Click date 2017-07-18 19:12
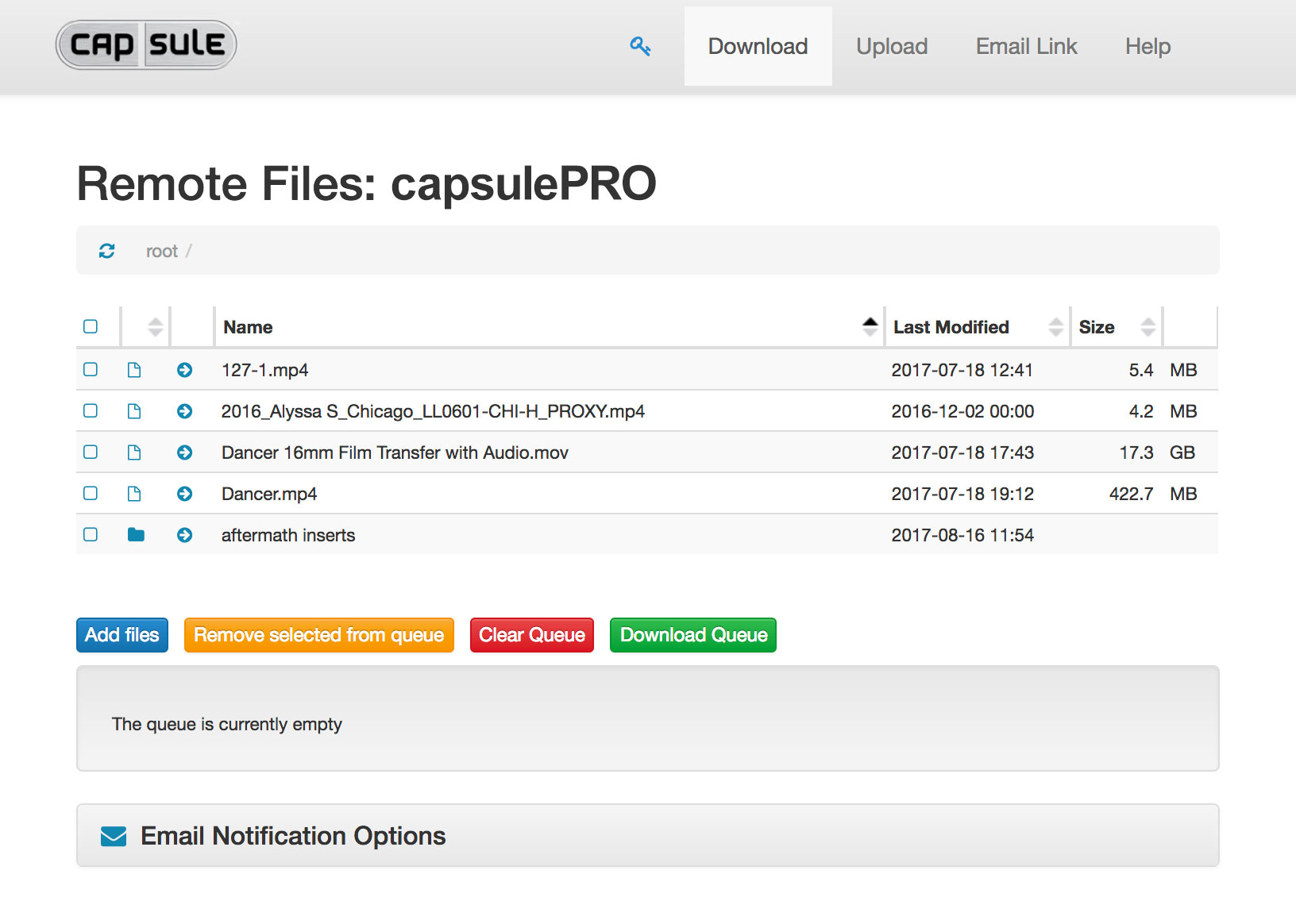The image size is (1296, 924). pos(962,494)
